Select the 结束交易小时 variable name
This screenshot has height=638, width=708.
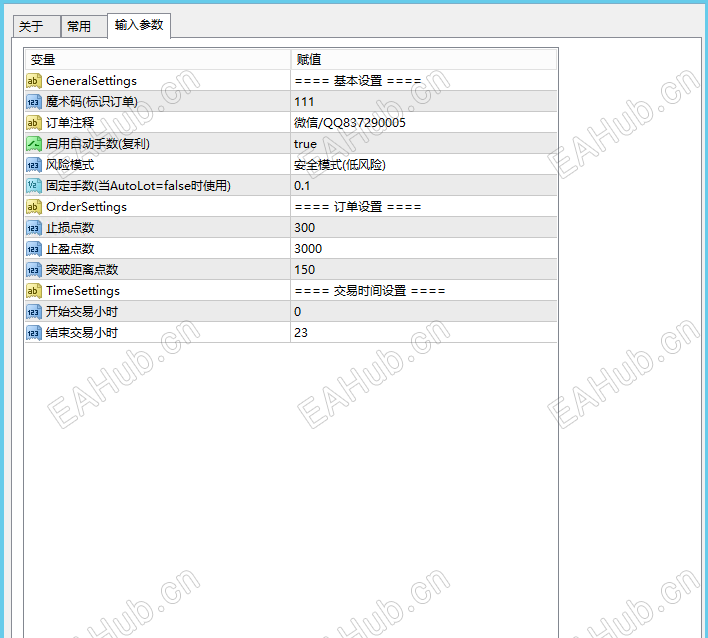coord(82,333)
